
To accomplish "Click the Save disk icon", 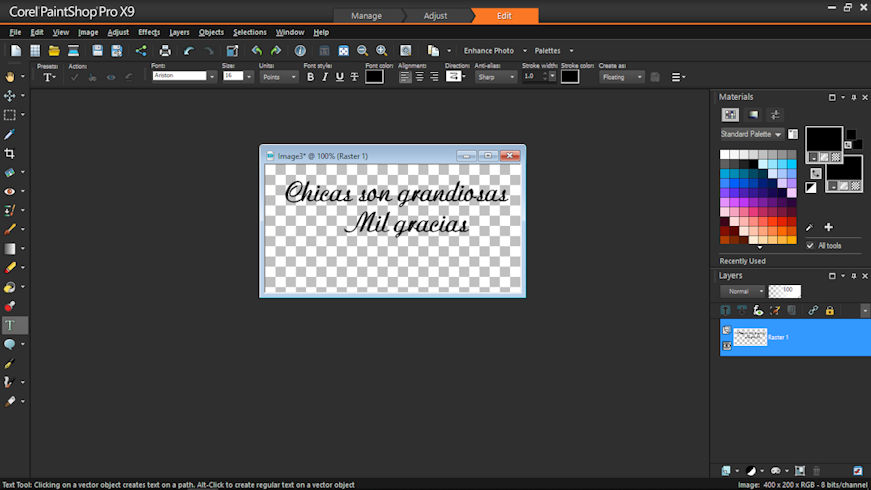I will [x=97, y=51].
